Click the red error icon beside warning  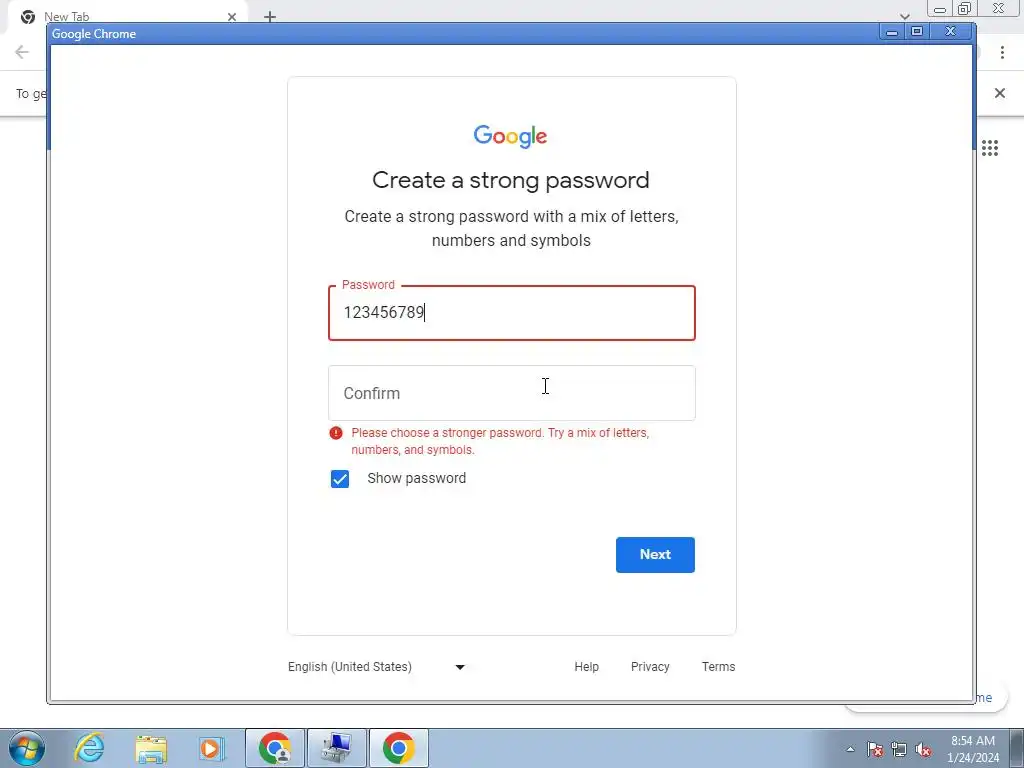336,433
